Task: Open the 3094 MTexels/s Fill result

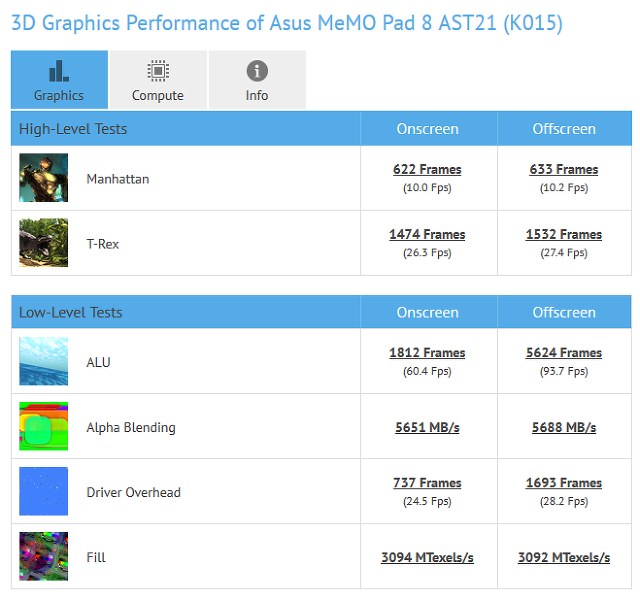Action: click(427, 558)
